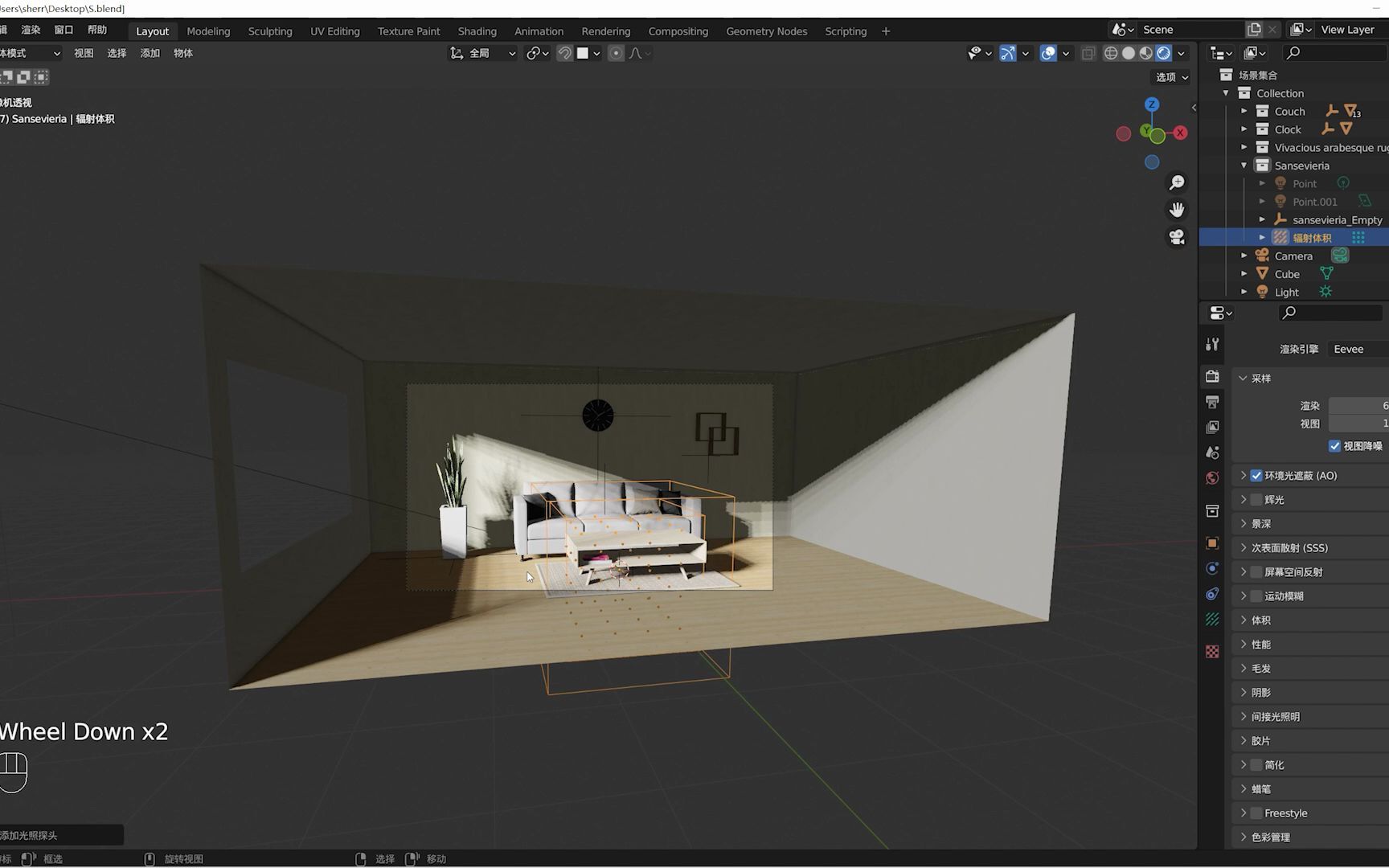Open the Texture properties tab

1212,651
